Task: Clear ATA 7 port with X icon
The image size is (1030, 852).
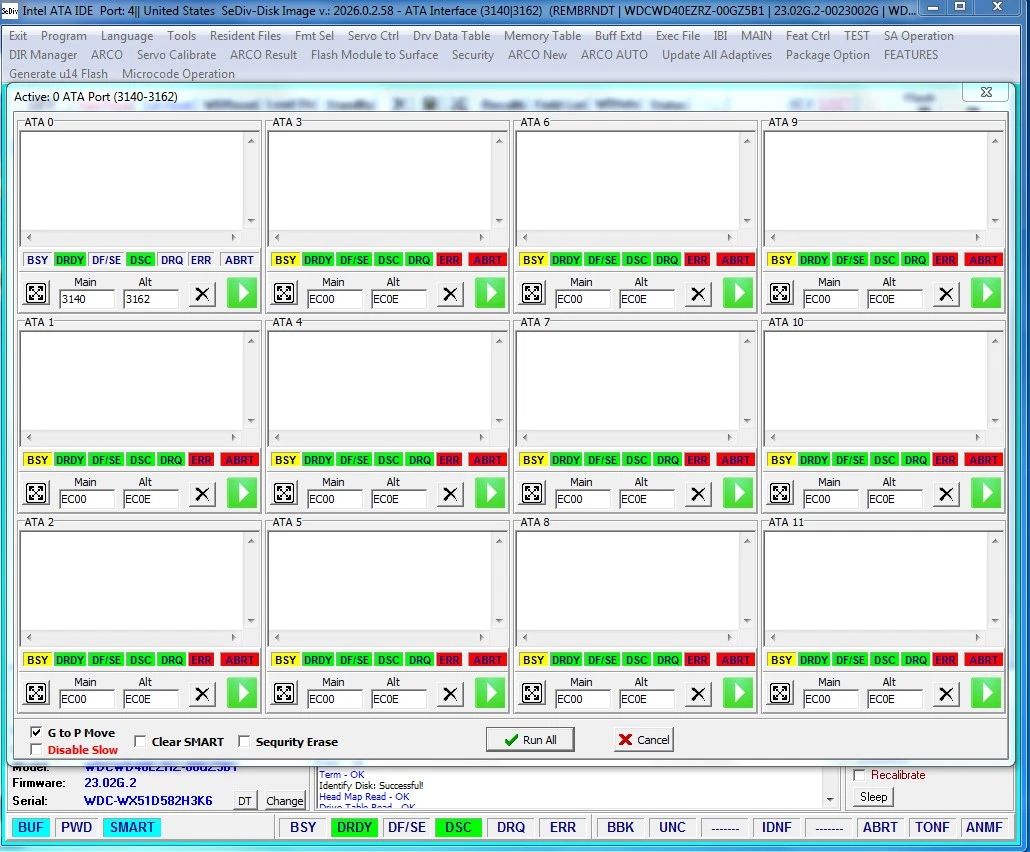Action: coord(698,494)
